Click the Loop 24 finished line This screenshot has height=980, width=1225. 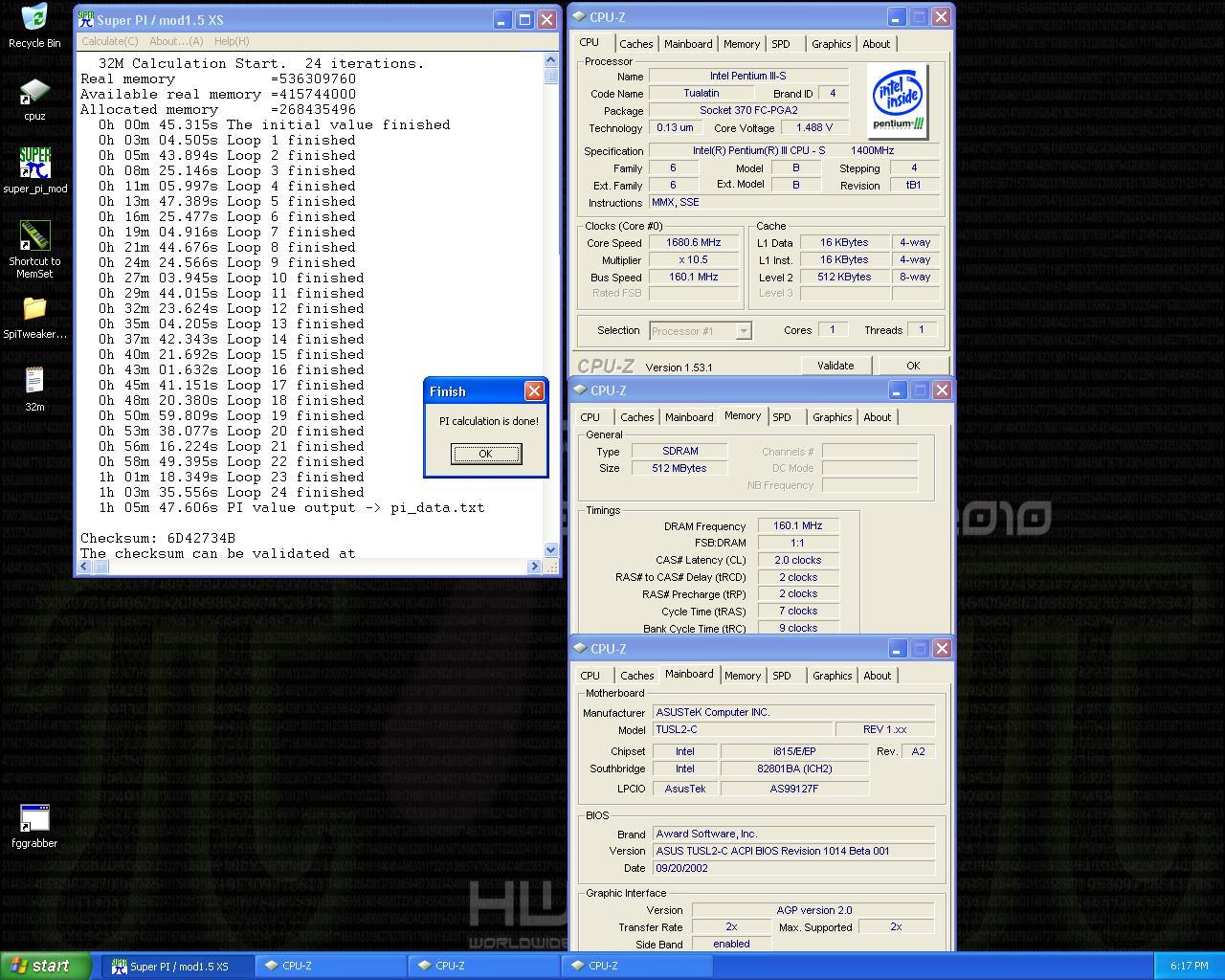pyautogui.click(x=232, y=492)
